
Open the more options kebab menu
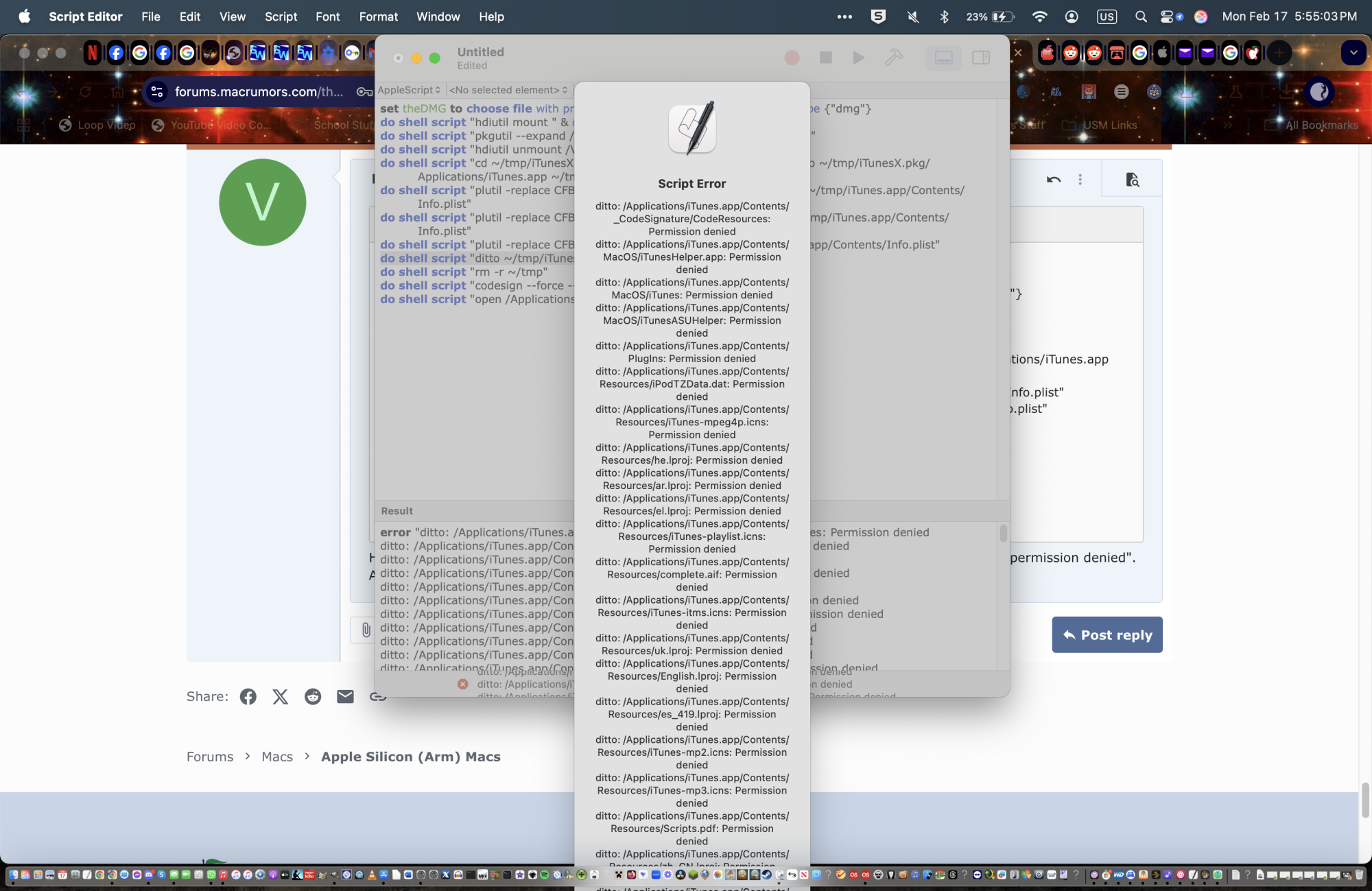pos(1080,180)
